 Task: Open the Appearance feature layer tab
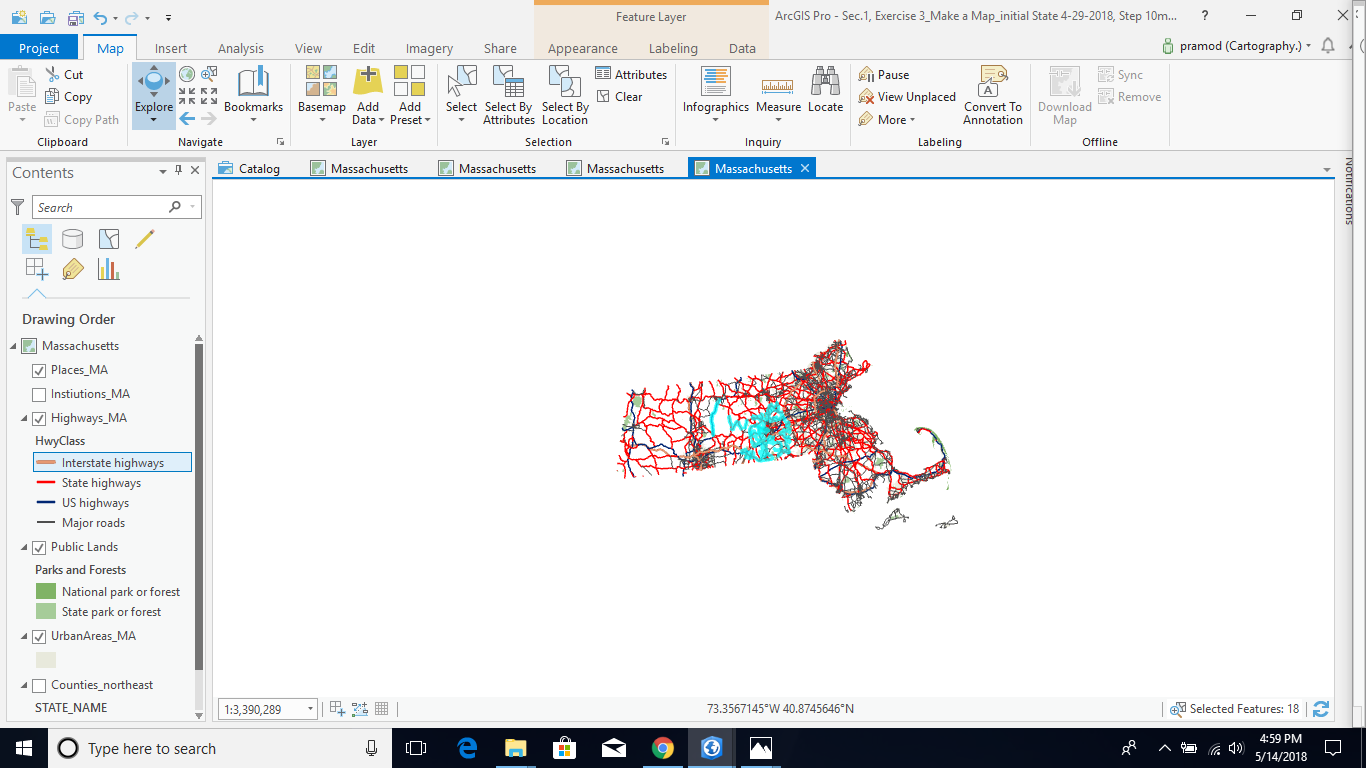(583, 48)
